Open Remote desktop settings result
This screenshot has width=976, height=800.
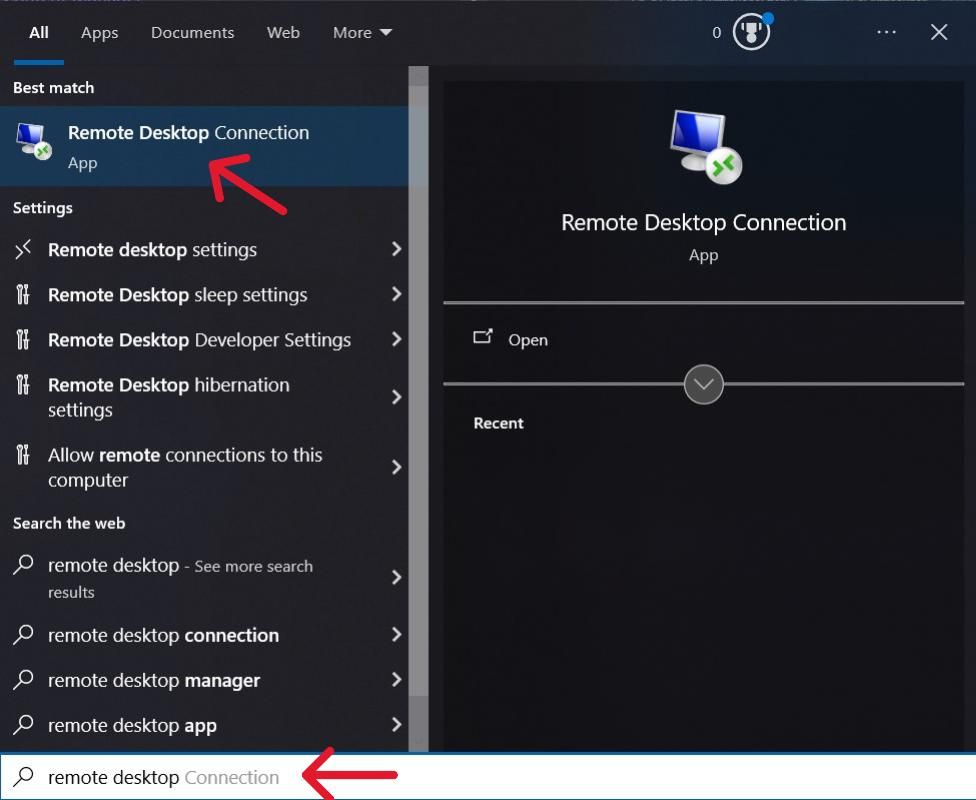coord(204,250)
